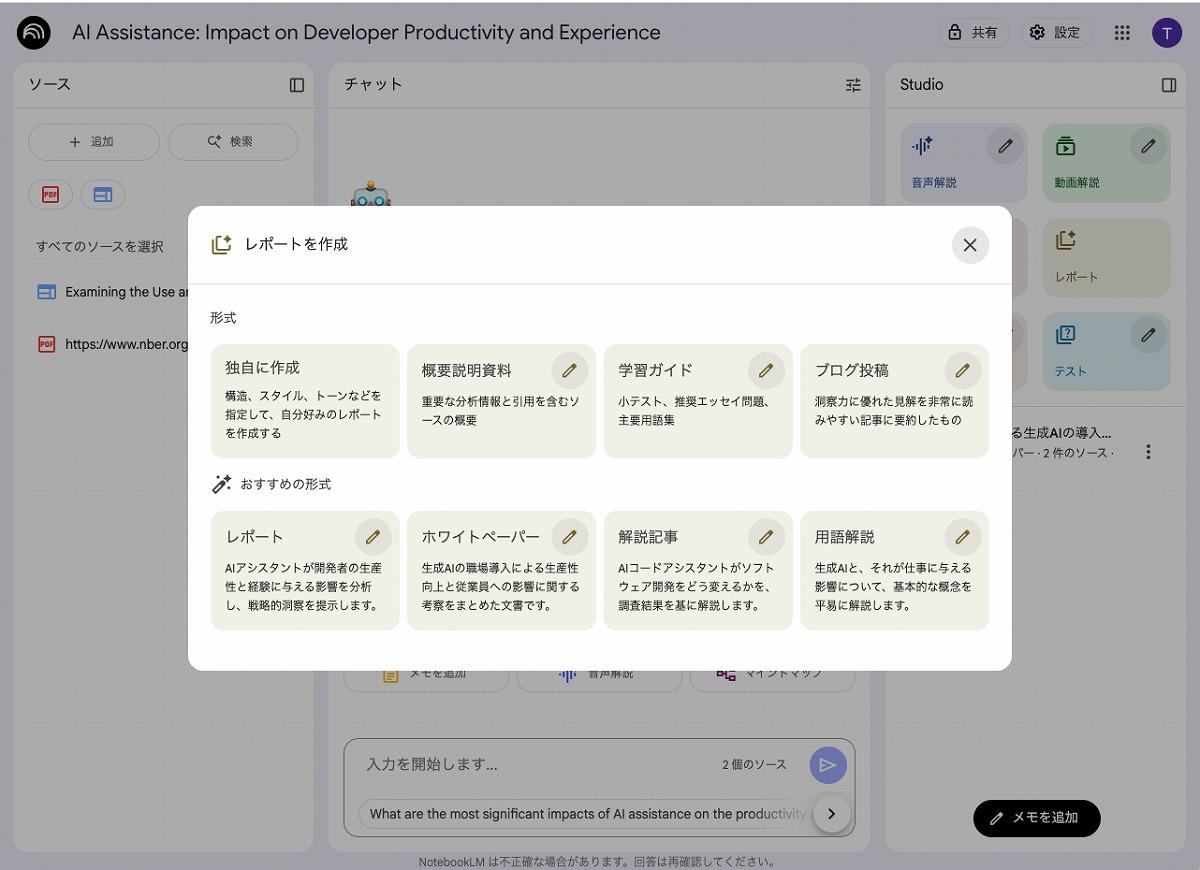Image resolution: width=1200 pixels, height=870 pixels.
Task: Close the レポートを作成 dialog
Action: click(x=969, y=245)
